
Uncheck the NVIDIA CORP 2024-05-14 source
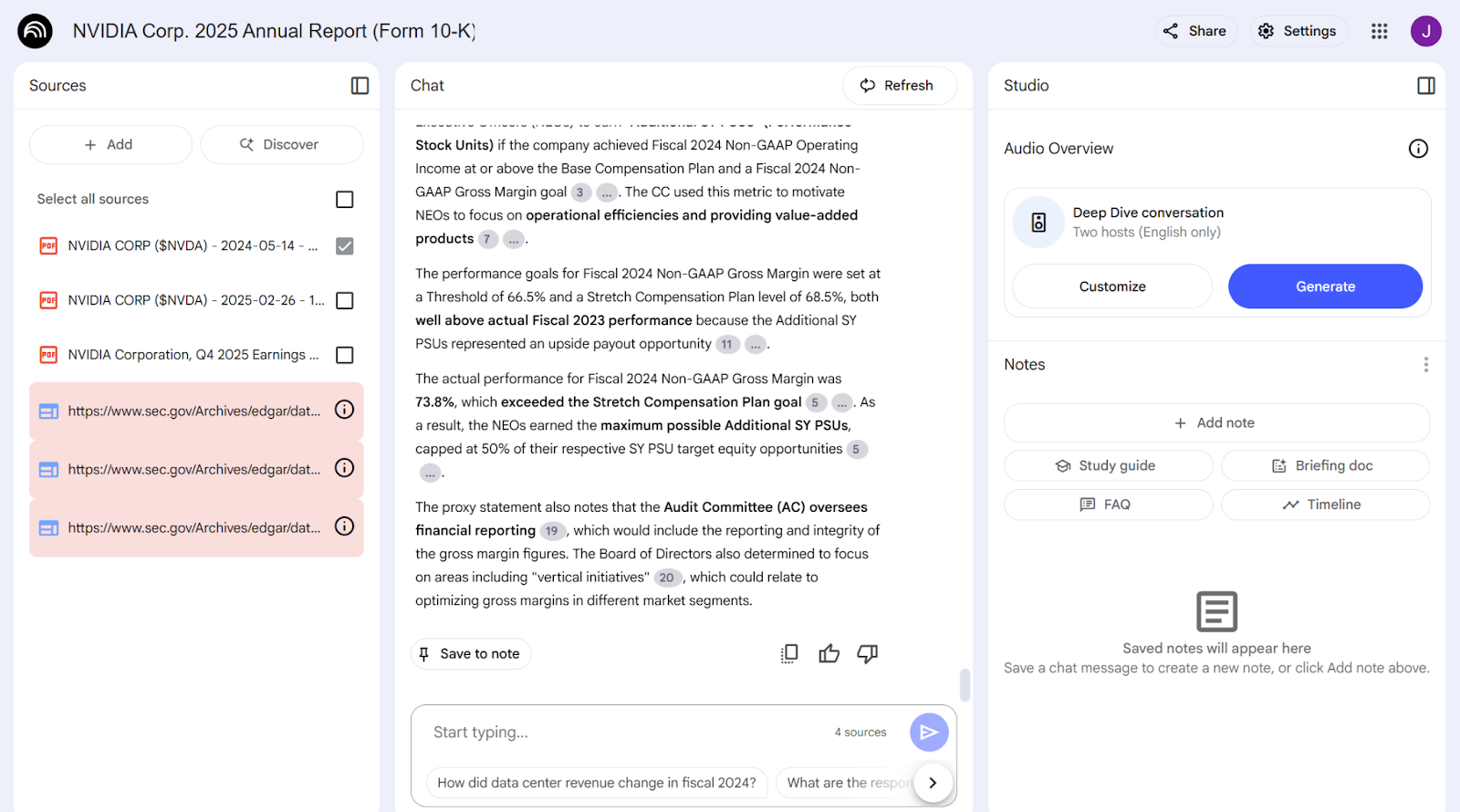pyautogui.click(x=344, y=246)
